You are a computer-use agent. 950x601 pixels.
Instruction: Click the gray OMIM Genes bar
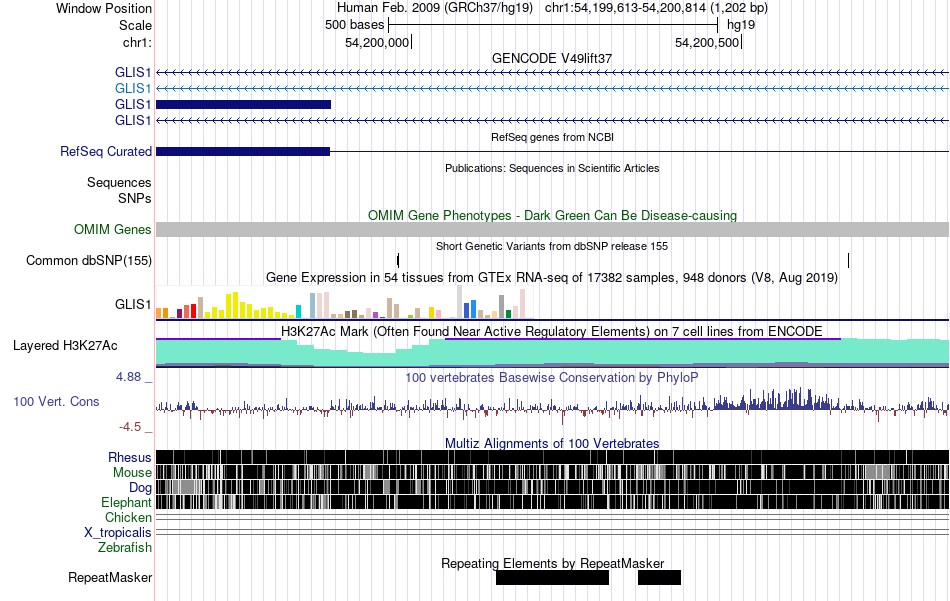553,229
